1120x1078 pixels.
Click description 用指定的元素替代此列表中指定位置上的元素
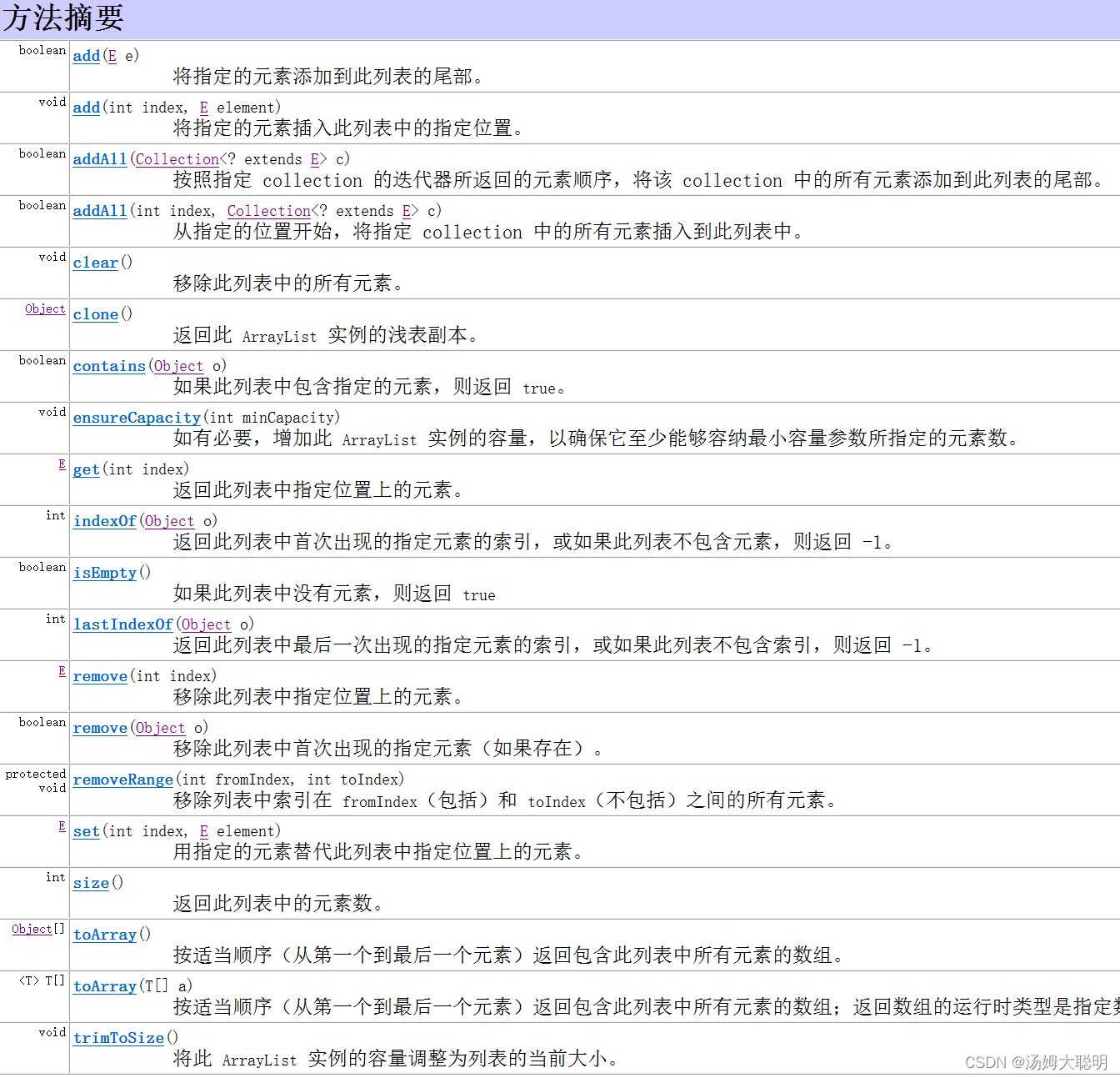tap(378, 852)
